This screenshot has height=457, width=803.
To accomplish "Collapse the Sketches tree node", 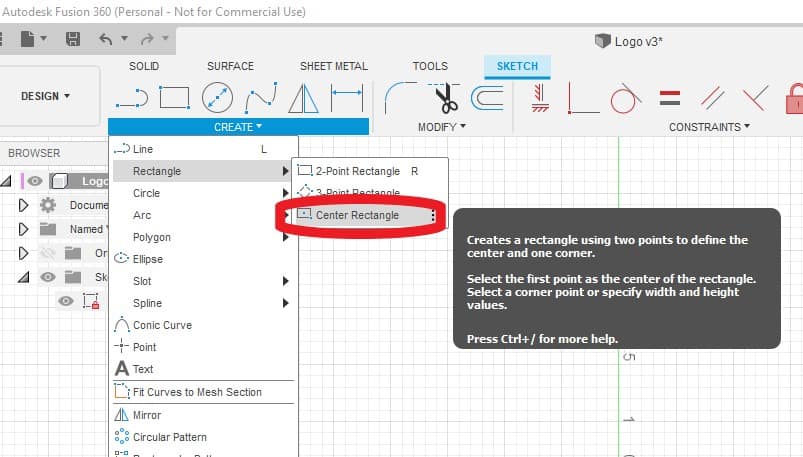I will tap(23, 278).
